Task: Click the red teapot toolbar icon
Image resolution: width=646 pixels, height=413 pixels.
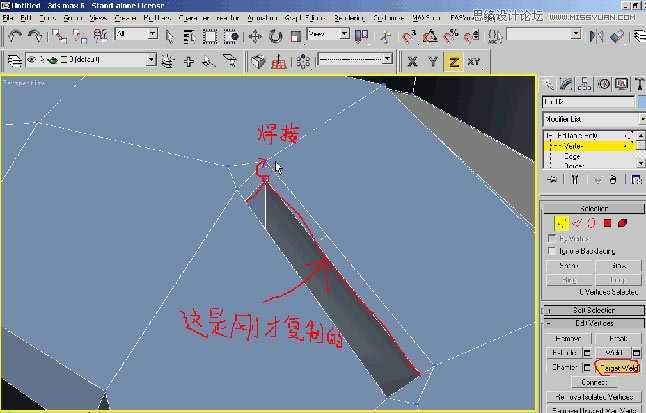Action: pyautogui.click(x=279, y=62)
